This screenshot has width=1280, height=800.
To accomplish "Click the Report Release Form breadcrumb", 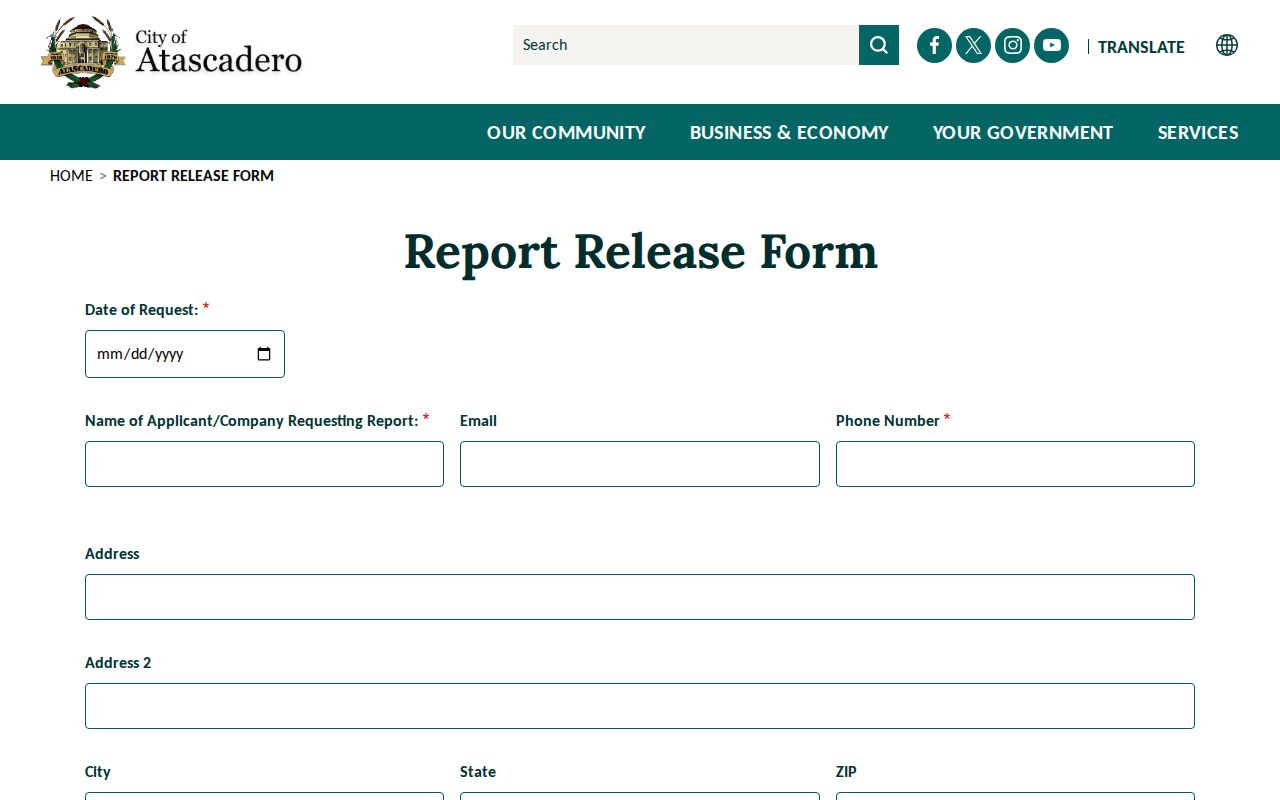I will click(193, 176).
